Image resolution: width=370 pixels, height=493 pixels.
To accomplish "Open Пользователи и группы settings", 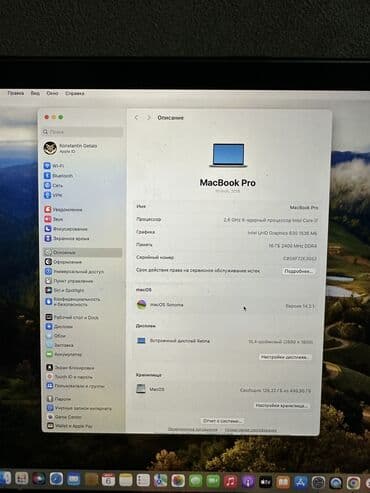I will (76, 386).
